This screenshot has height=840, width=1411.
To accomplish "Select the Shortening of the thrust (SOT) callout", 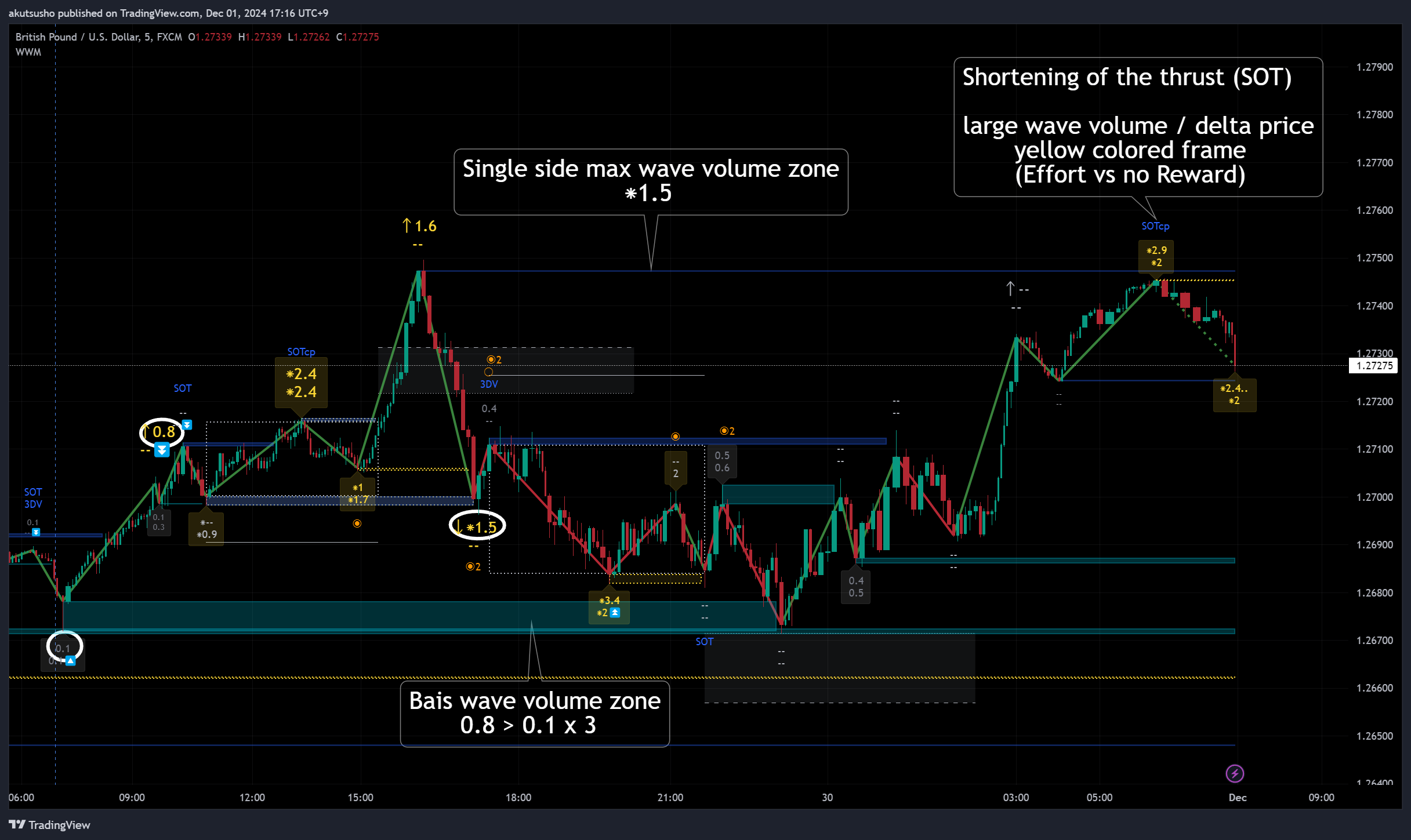I will (x=1138, y=127).
